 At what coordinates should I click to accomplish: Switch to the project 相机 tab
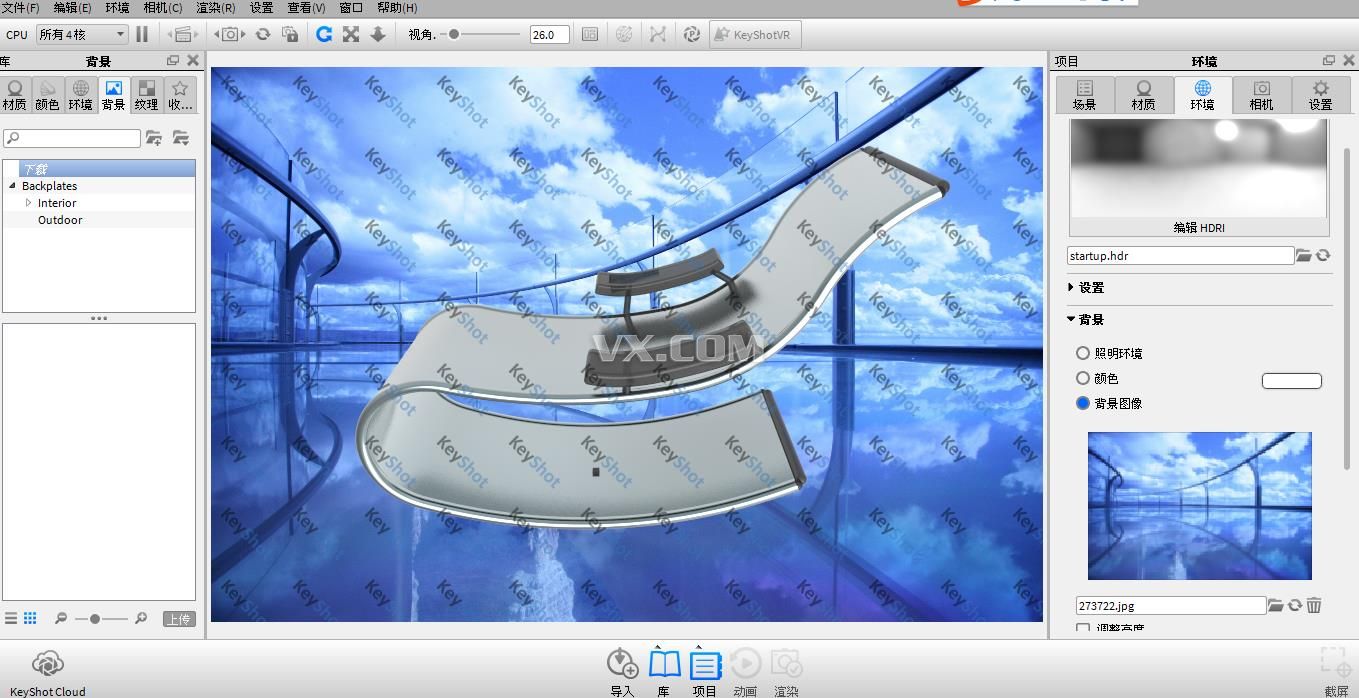1261,95
